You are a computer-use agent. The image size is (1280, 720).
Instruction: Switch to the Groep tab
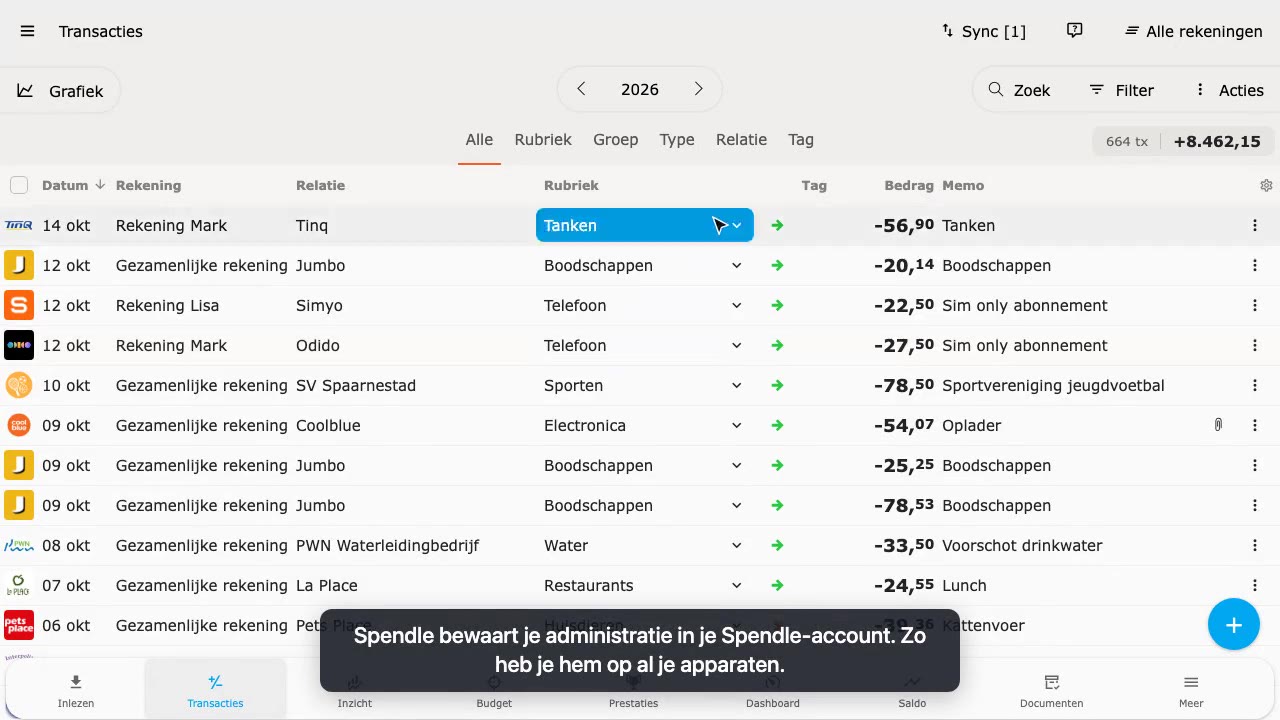615,140
